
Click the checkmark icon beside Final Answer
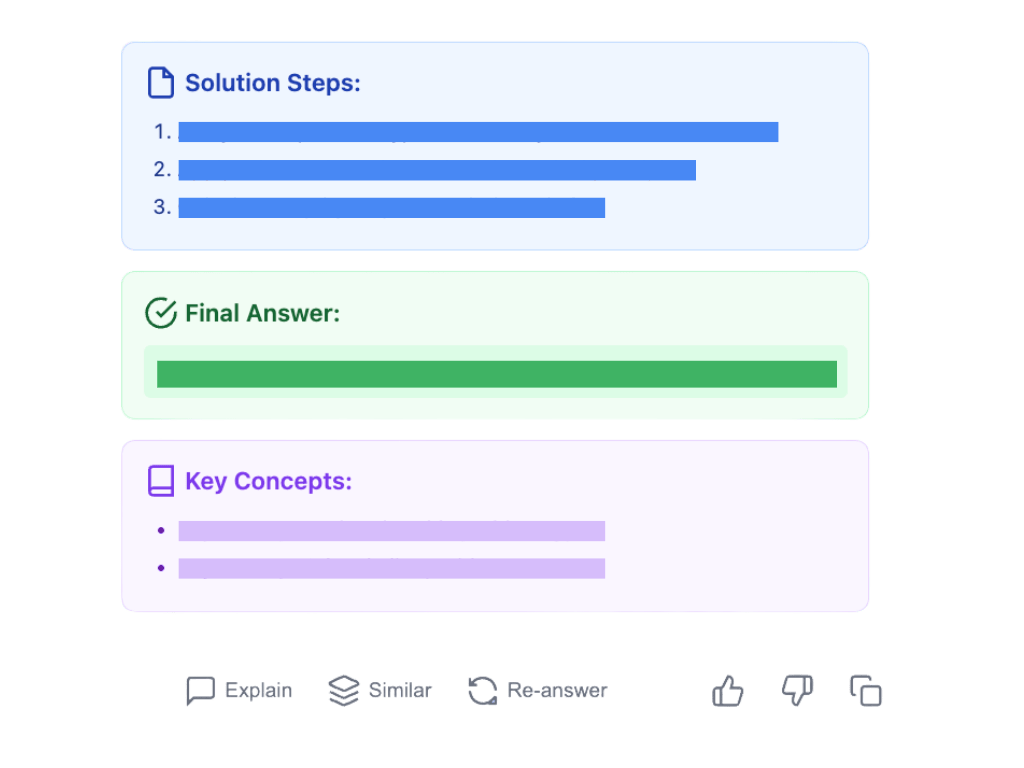pos(161,313)
